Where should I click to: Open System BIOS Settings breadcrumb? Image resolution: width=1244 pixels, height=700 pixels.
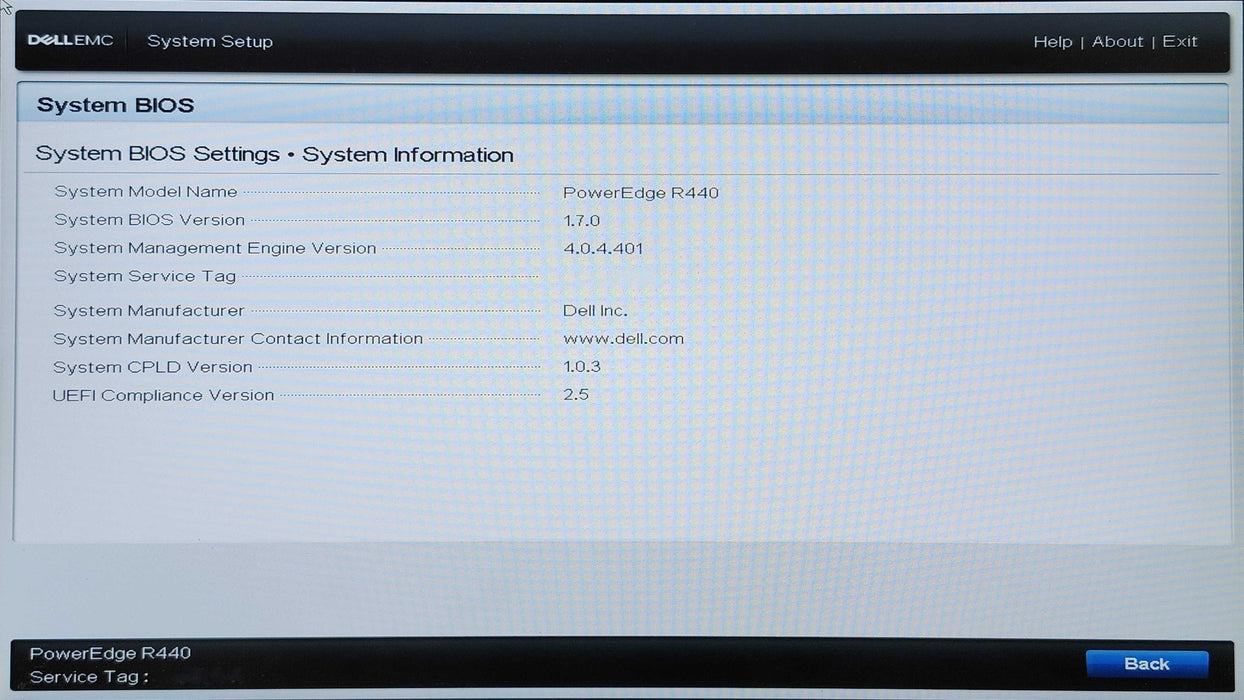click(x=157, y=153)
